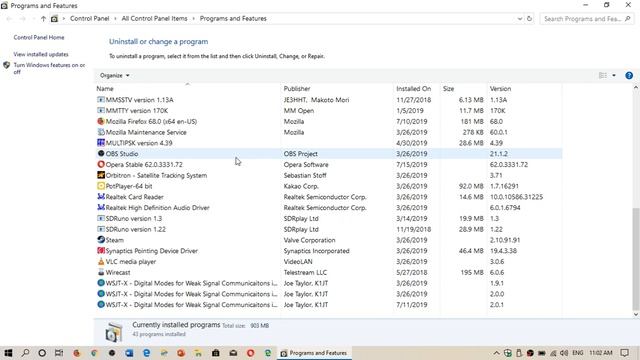Click the Opera Stable icon in list
640x360 pixels.
[101, 164]
